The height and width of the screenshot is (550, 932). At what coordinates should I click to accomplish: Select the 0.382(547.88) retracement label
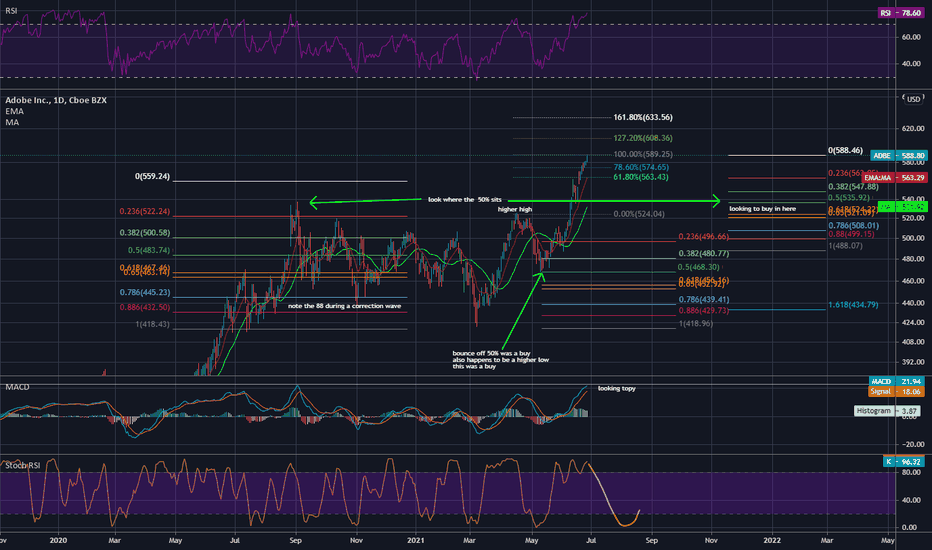(x=854, y=187)
